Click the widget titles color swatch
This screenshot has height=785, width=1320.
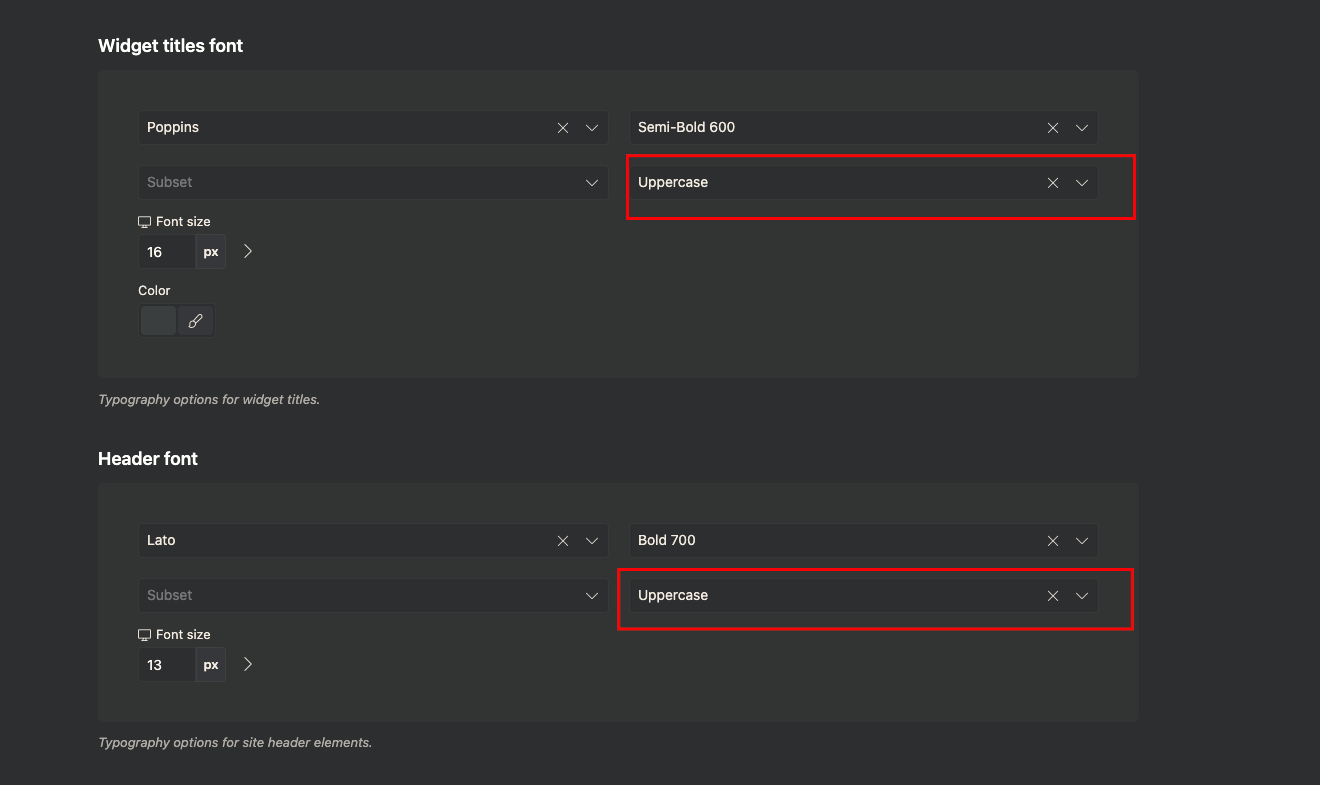coord(158,321)
